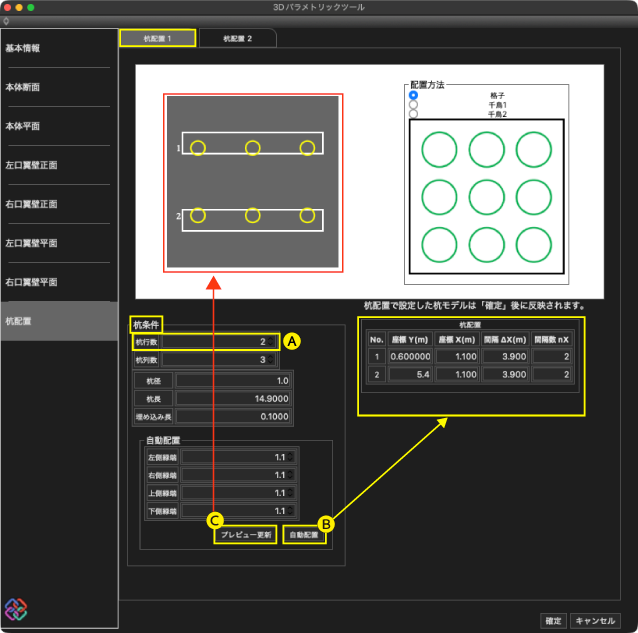638x633 pixels.
Task: Click the colorful app logo at the sidebar bottom
Action: pos(16,609)
